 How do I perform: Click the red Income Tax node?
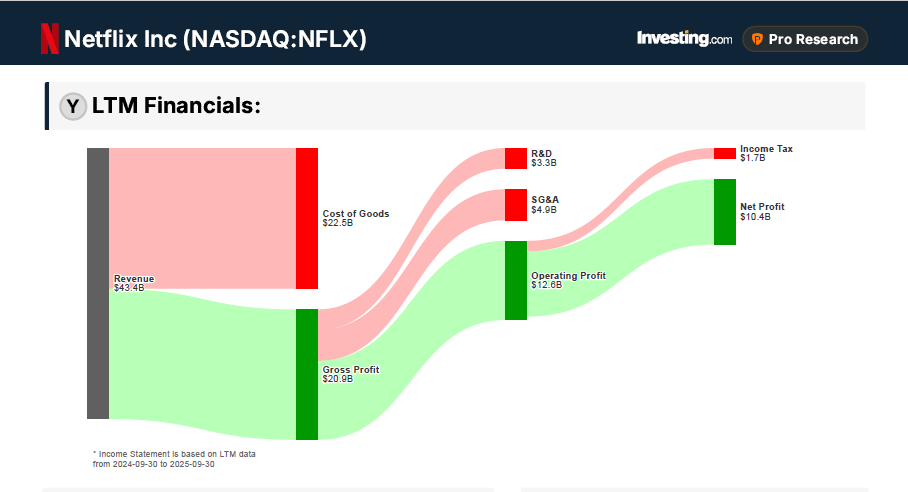click(x=724, y=153)
